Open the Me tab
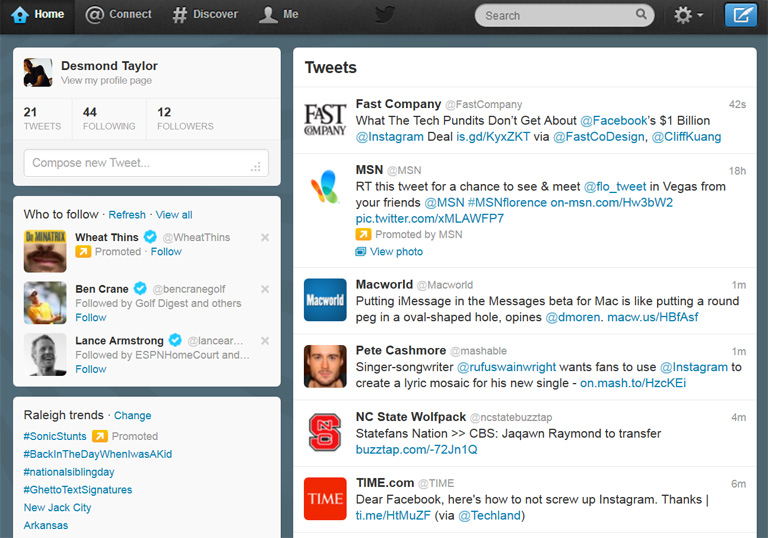Screen dimensions: 768x538 click(x=278, y=15)
